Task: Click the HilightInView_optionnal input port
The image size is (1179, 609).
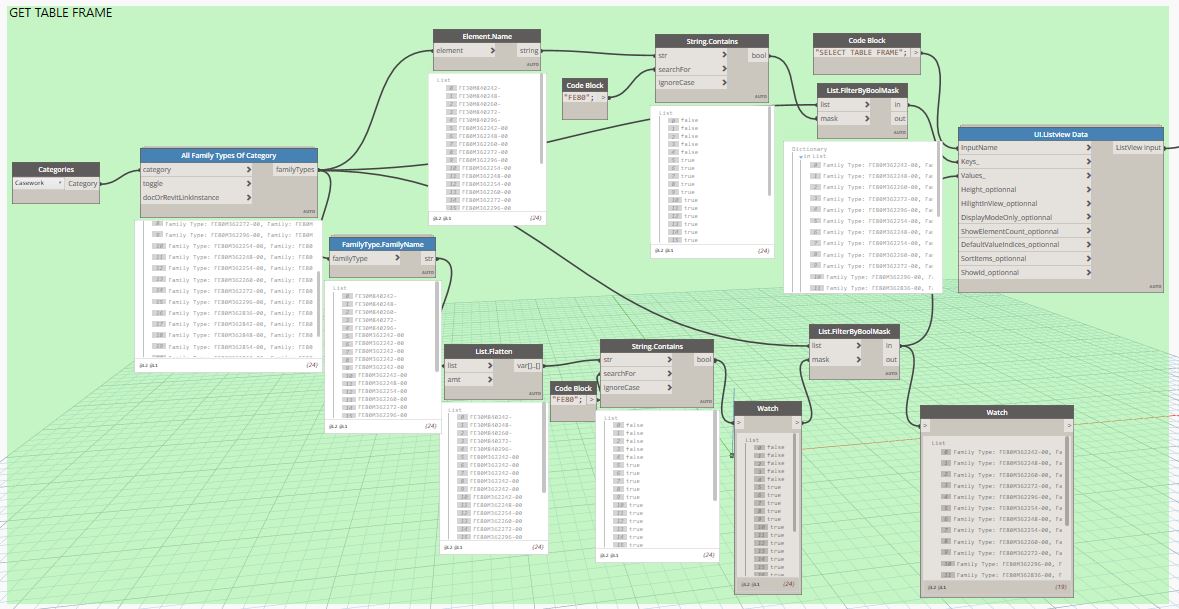Action: coord(1024,203)
